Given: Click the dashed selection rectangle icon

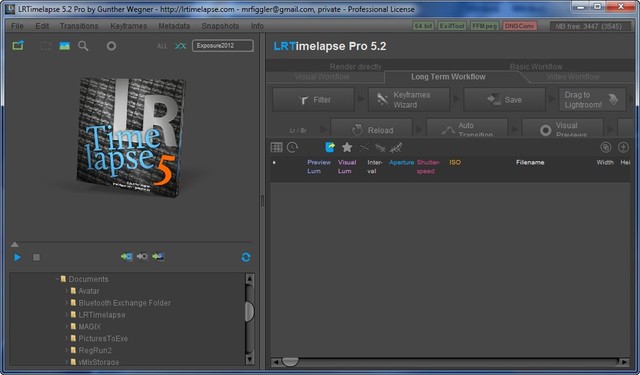Looking at the screenshot, I should pyautogui.click(x=46, y=46).
